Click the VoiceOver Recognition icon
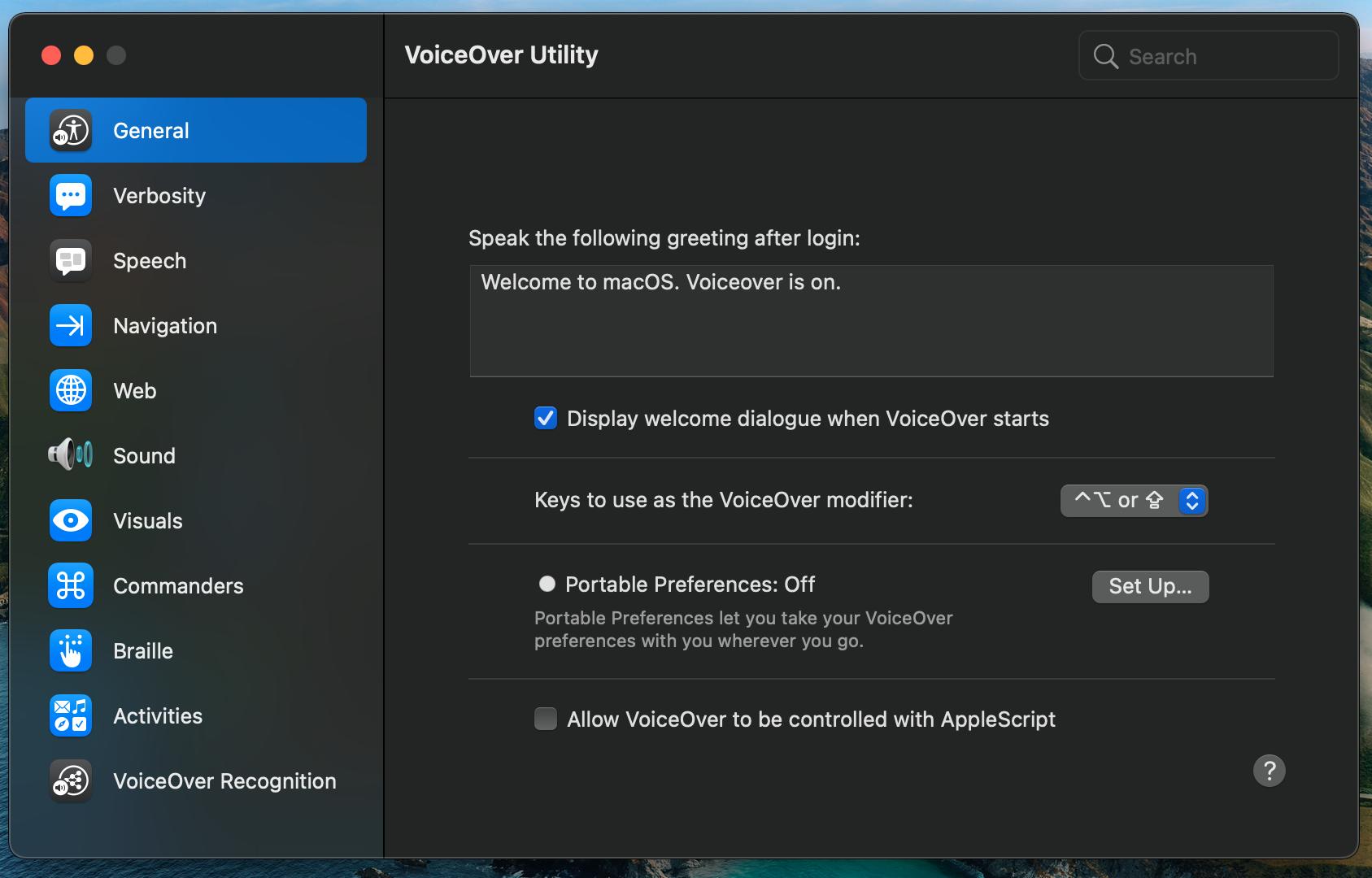This screenshot has width=1372, height=878. coord(71,781)
